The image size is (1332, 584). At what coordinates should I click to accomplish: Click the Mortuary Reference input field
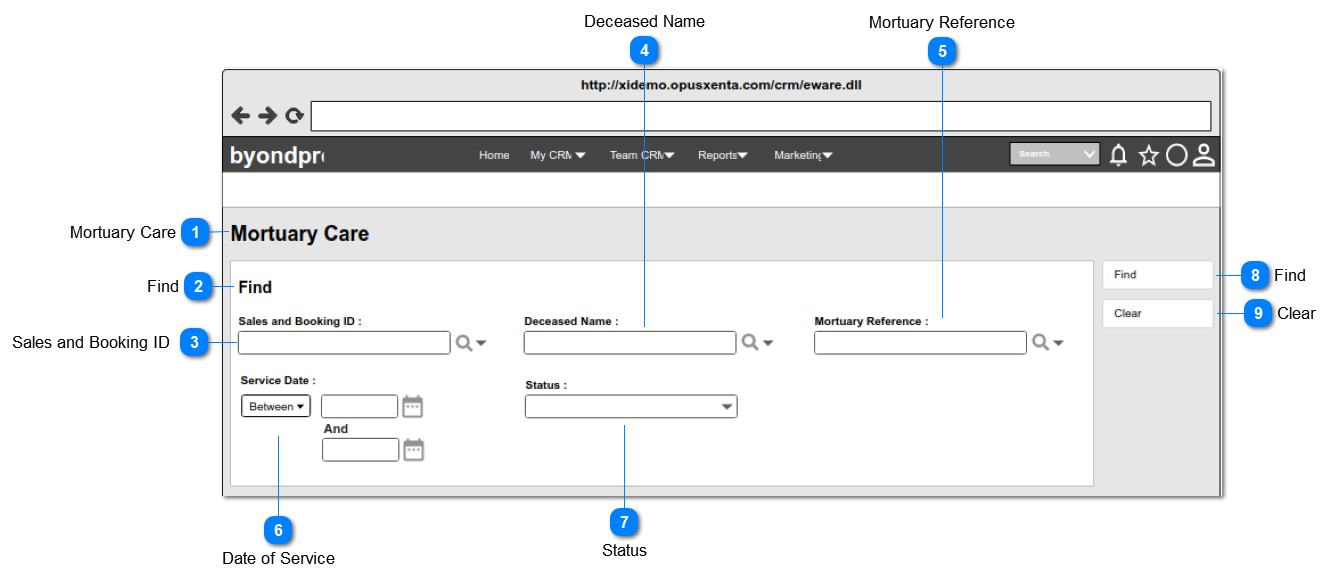click(x=920, y=343)
